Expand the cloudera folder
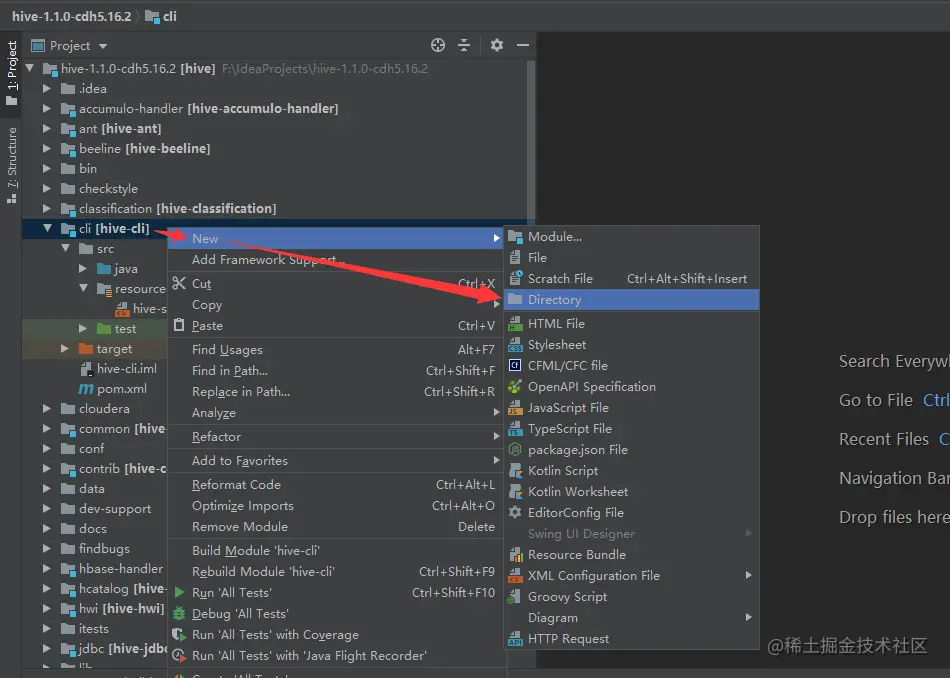 click(x=47, y=408)
